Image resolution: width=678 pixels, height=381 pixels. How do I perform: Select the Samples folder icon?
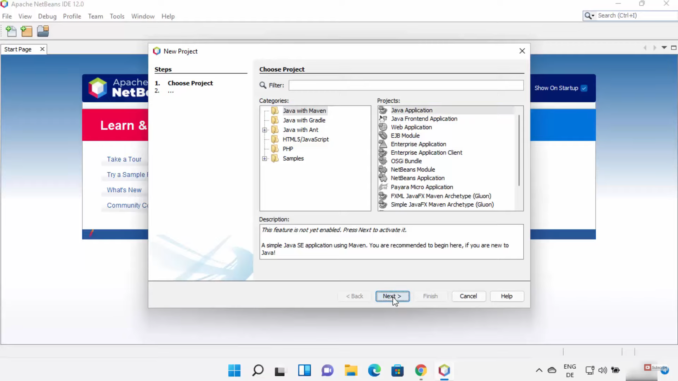275,158
